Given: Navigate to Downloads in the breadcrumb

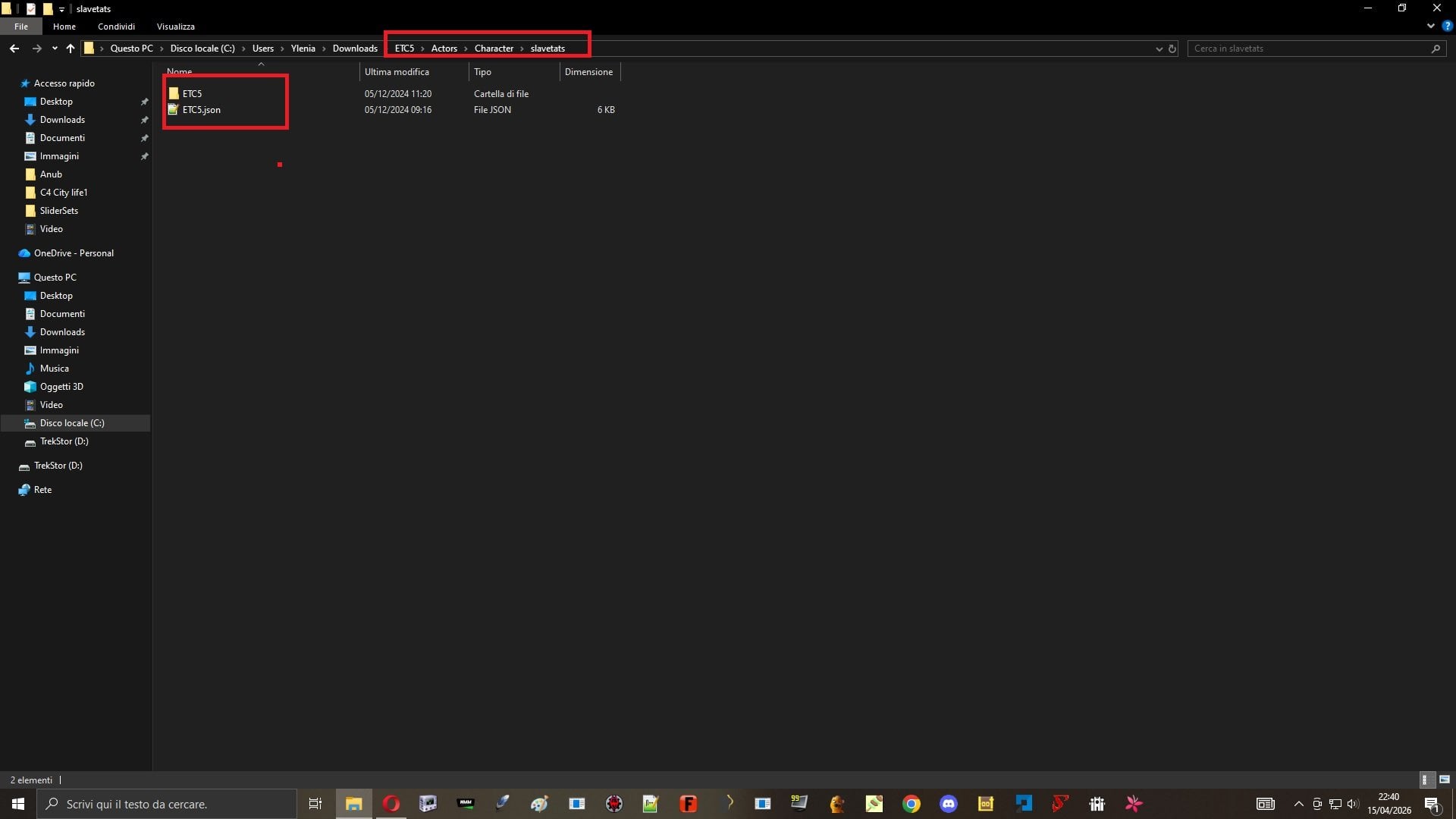Looking at the screenshot, I should (355, 49).
